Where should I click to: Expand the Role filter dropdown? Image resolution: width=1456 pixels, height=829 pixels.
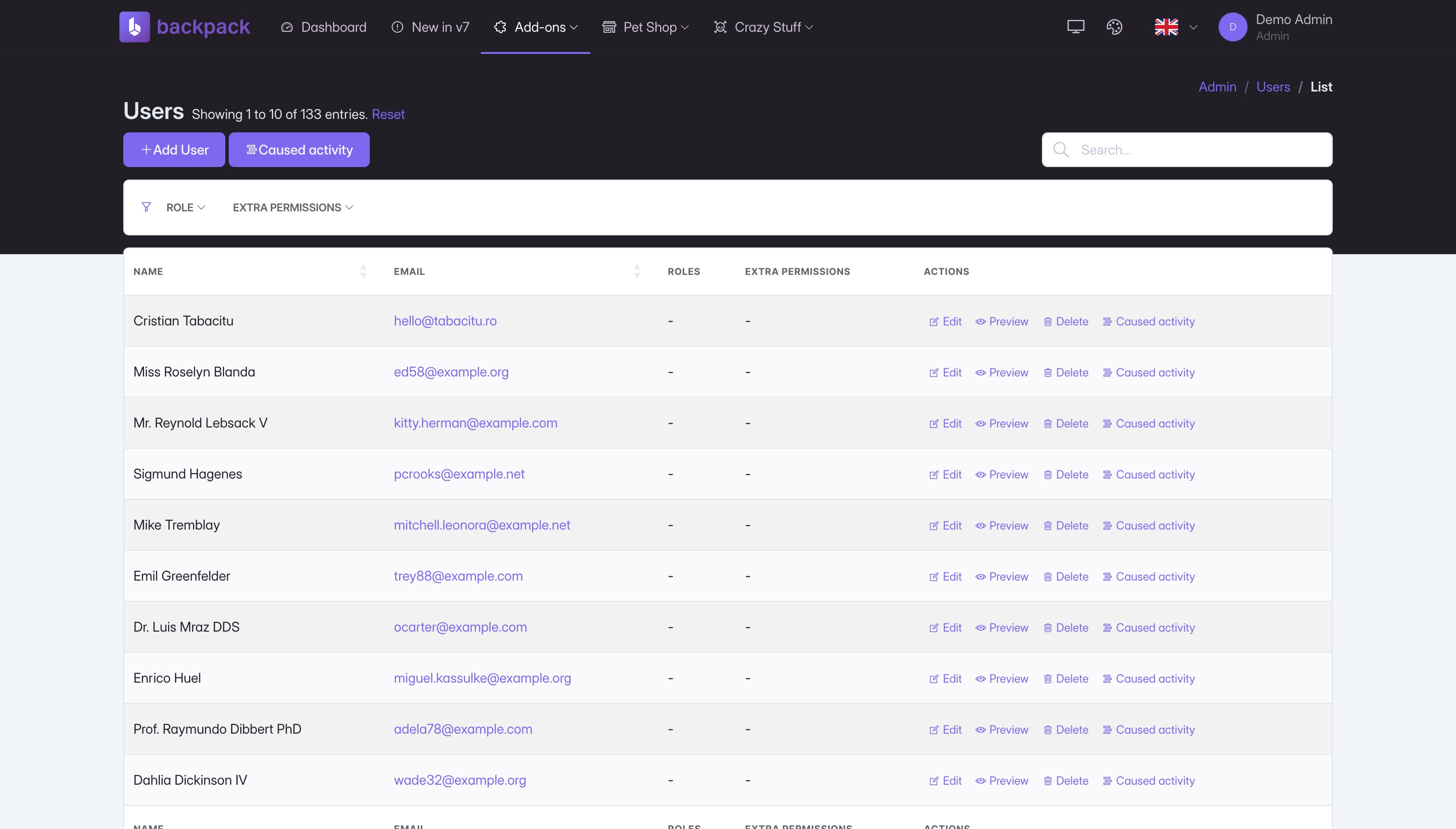coord(186,207)
